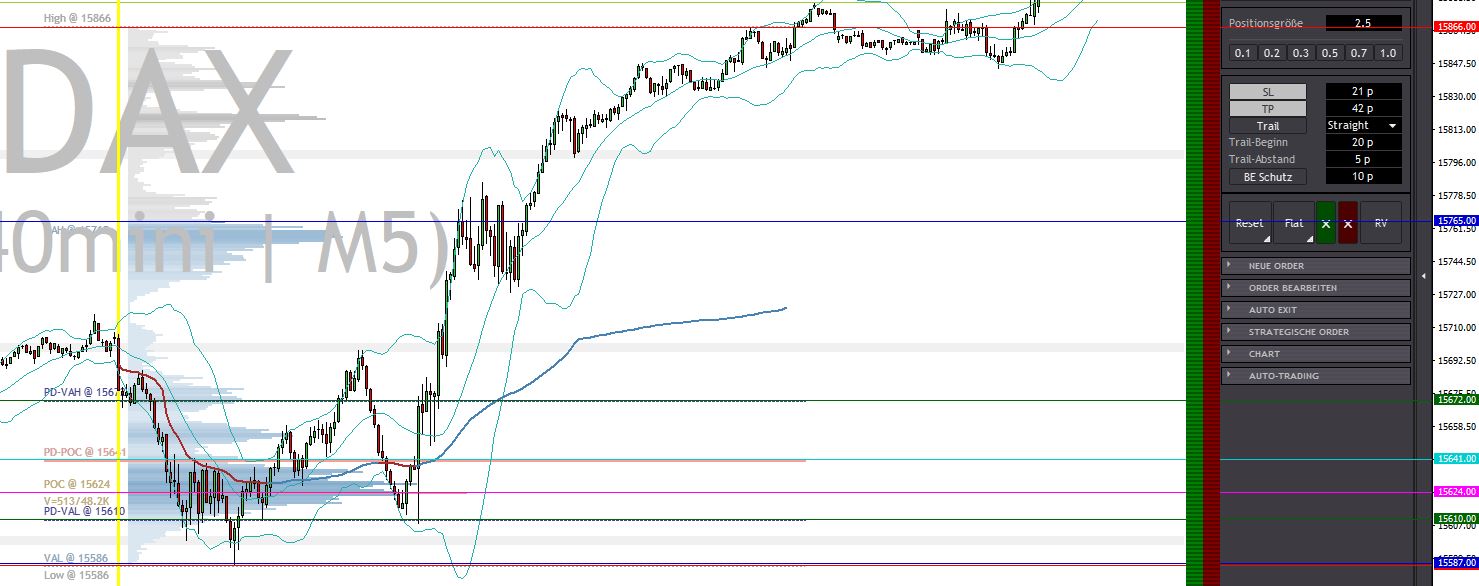Click the arrow icon beside AUTO EXIT
The image size is (1479, 586).
(x=1229, y=310)
